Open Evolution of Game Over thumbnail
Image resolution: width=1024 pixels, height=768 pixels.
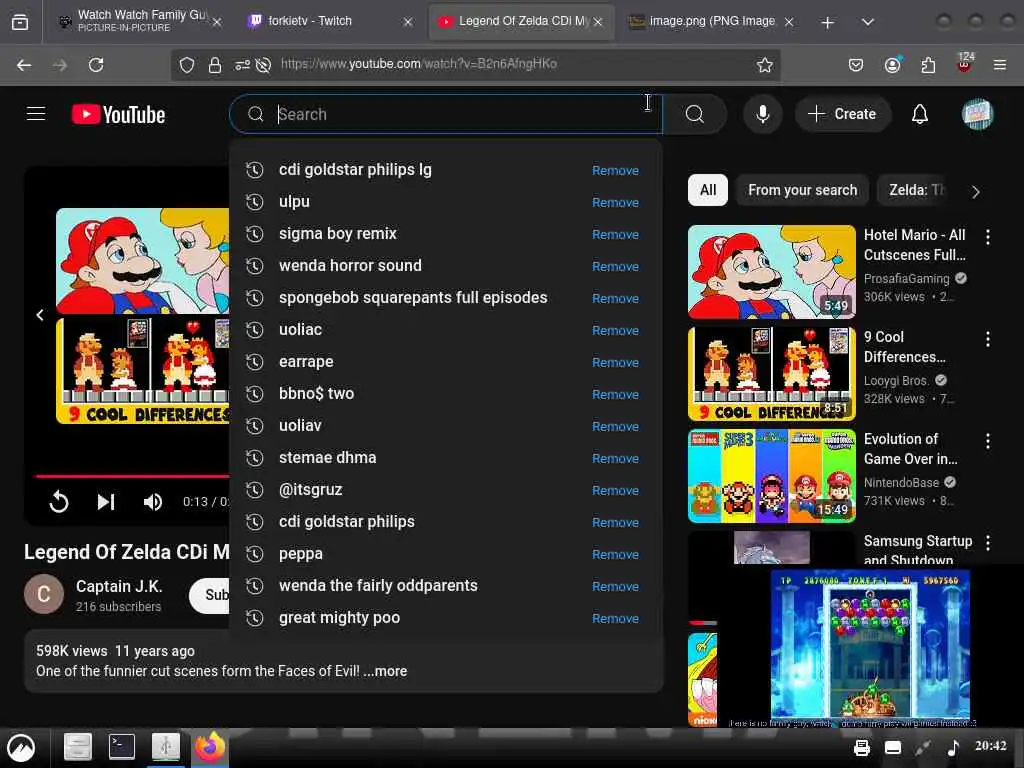[x=771, y=476]
